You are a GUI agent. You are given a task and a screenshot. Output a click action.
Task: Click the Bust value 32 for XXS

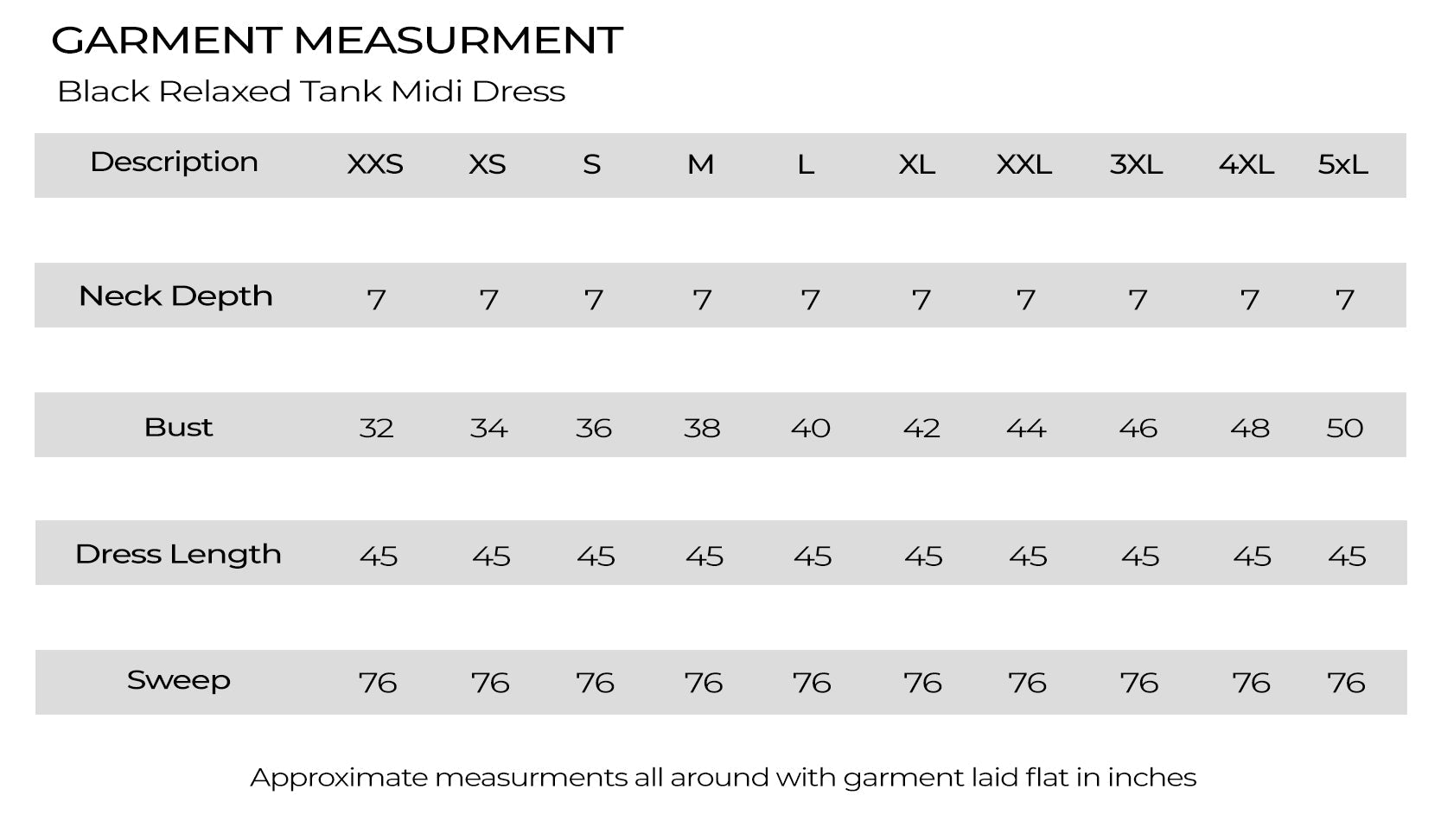point(376,428)
